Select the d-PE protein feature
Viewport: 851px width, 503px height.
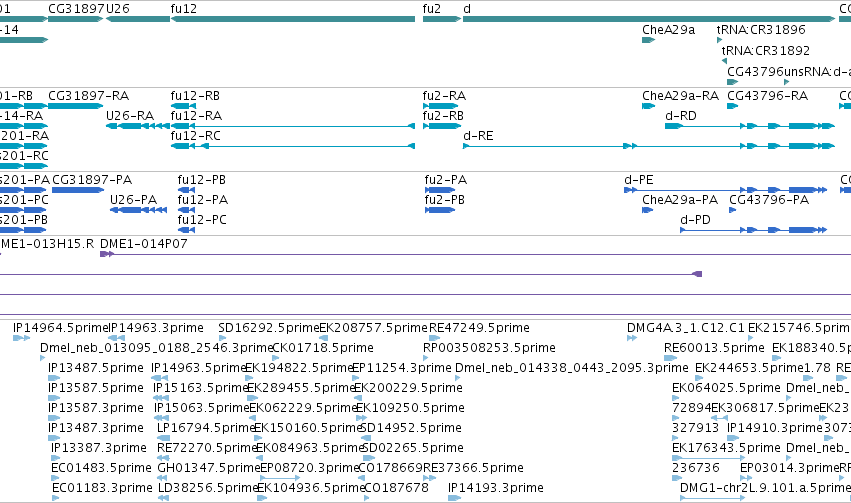pyautogui.click(x=726, y=190)
